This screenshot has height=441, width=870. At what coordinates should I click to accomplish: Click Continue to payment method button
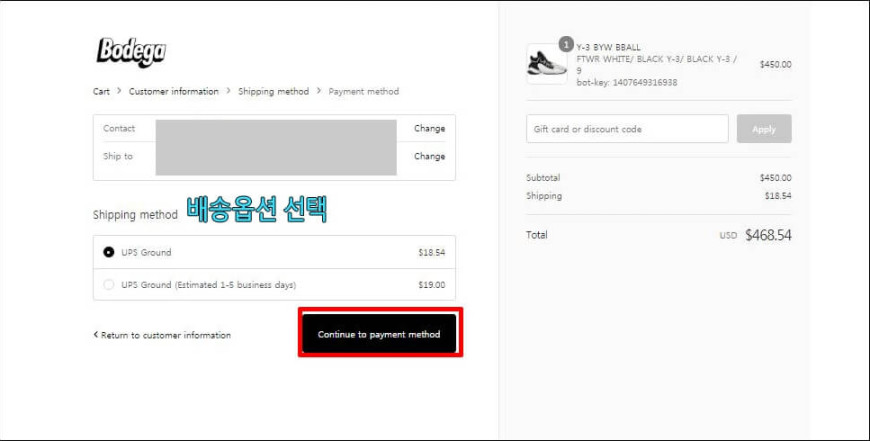pos(379,334)
